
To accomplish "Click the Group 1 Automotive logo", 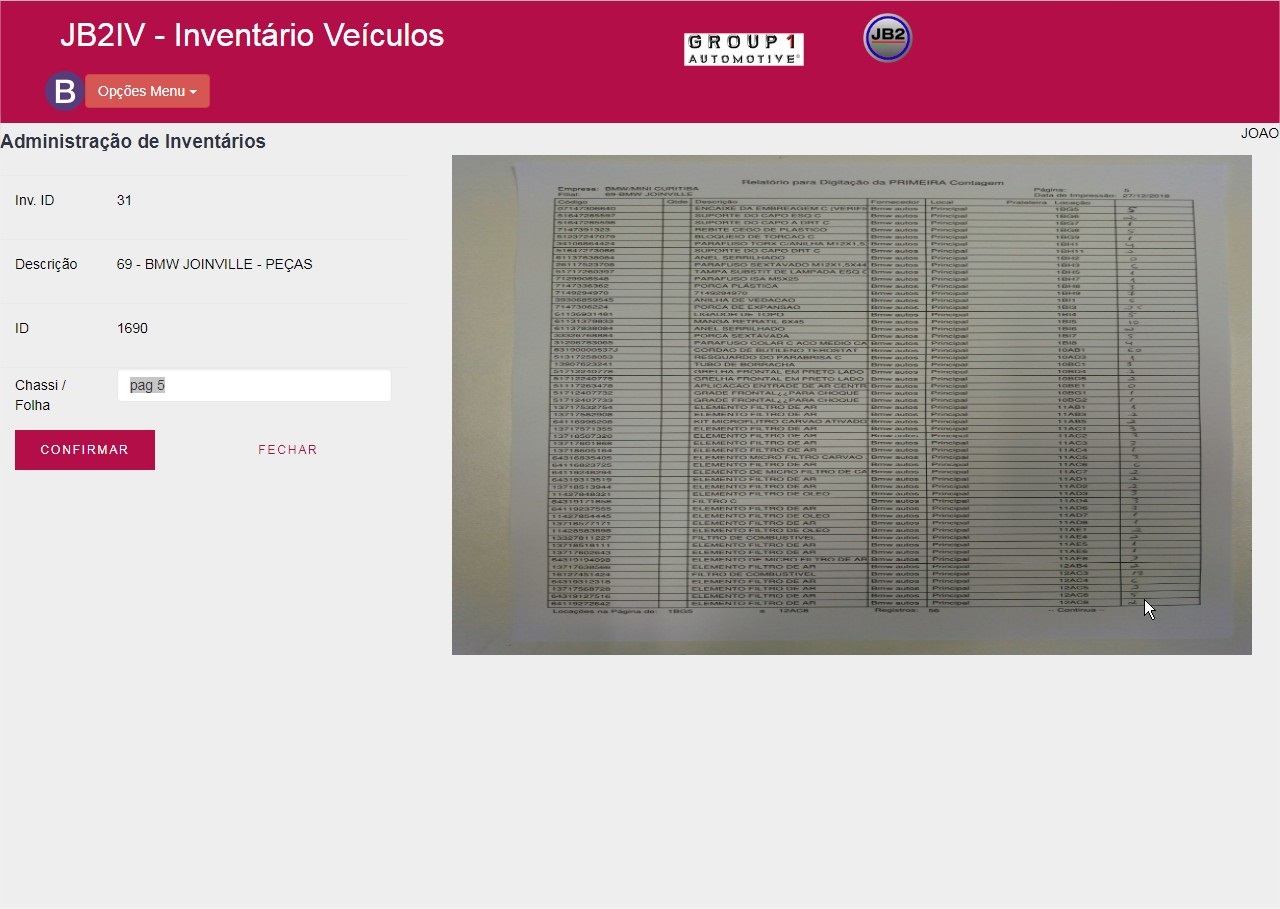I will coord(743,49).
